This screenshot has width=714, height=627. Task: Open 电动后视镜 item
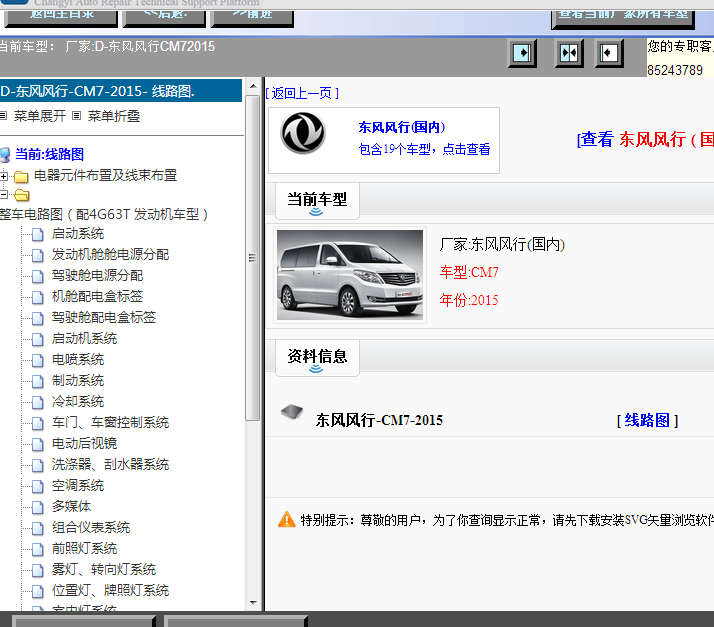pos(84,443)
